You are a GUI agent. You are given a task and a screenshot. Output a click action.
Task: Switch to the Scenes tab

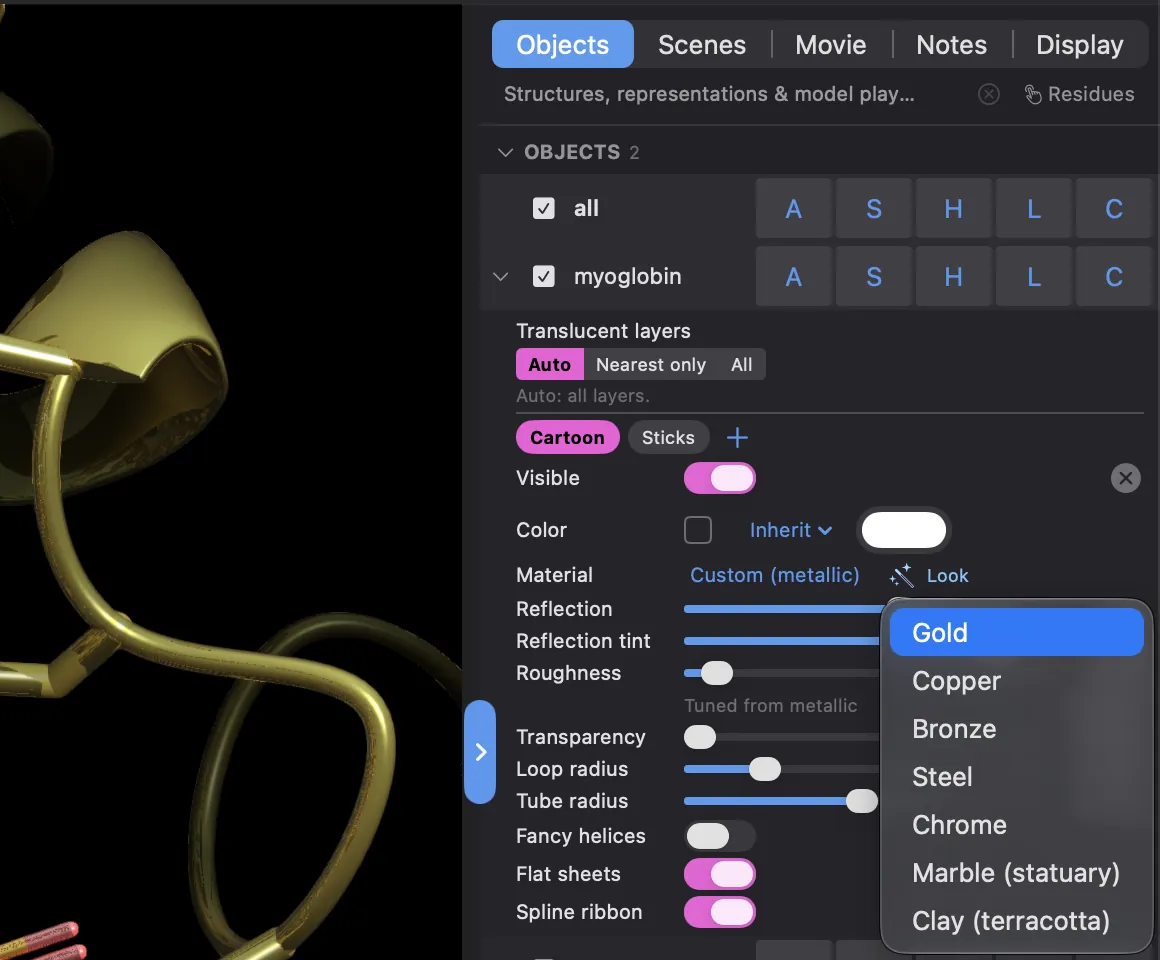702,45
